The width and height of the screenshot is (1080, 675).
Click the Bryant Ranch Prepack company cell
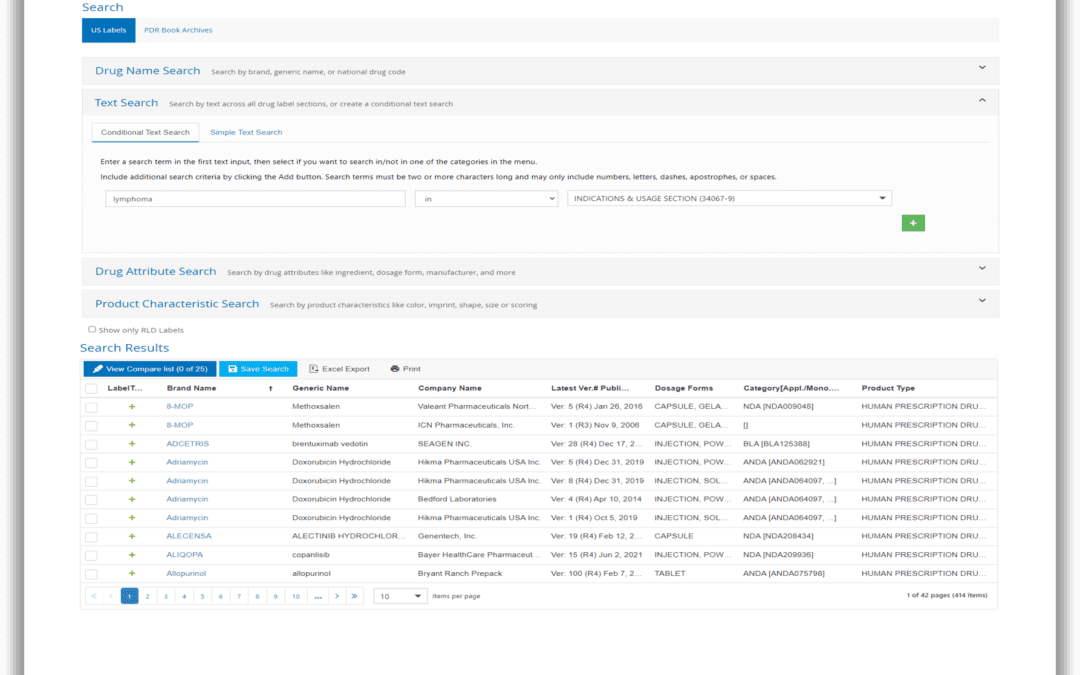coord(460,573)
